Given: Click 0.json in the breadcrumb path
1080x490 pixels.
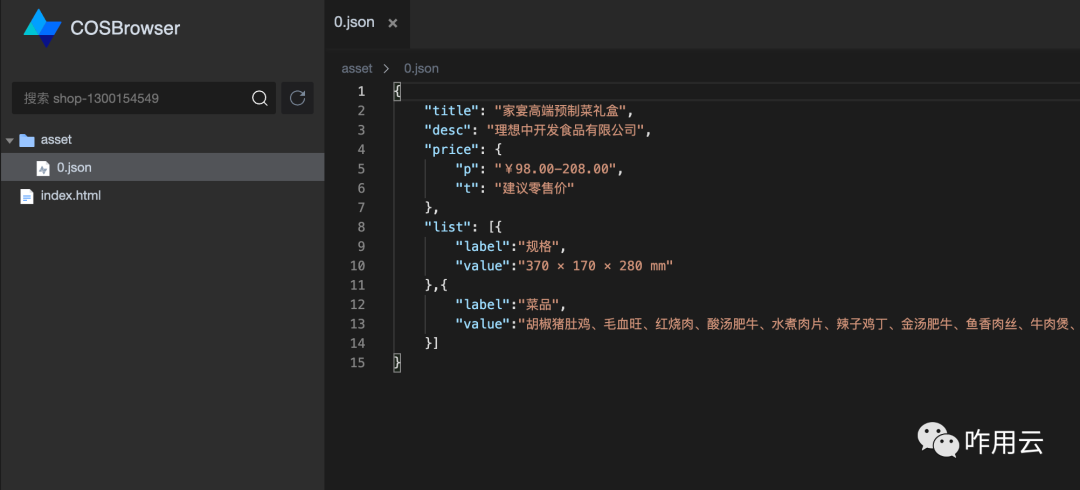Looking at the screenshot, I should pos(421,69).
